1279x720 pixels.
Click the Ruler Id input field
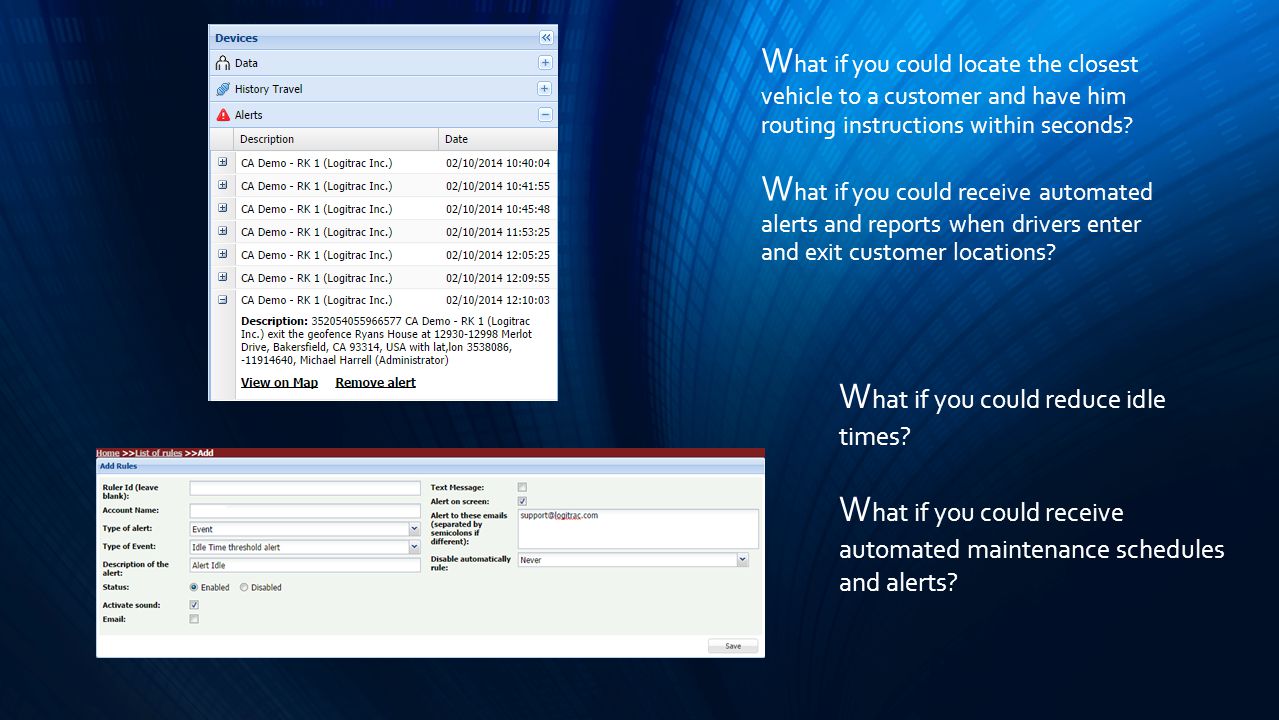pos(305,488)
